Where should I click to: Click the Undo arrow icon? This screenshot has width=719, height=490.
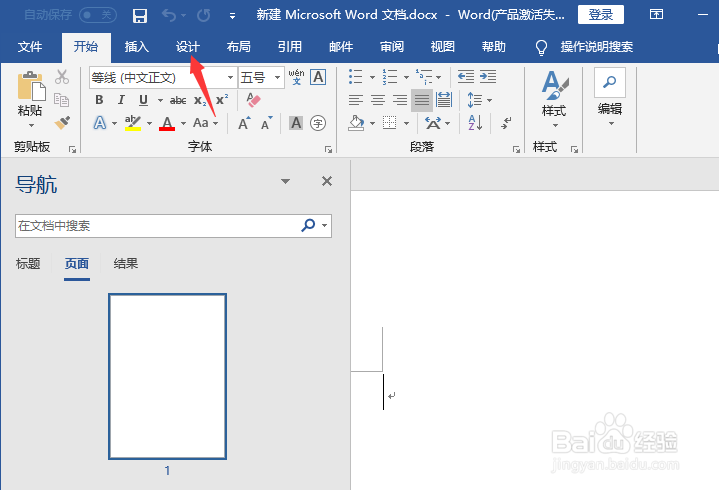click(x=169, y=16)
